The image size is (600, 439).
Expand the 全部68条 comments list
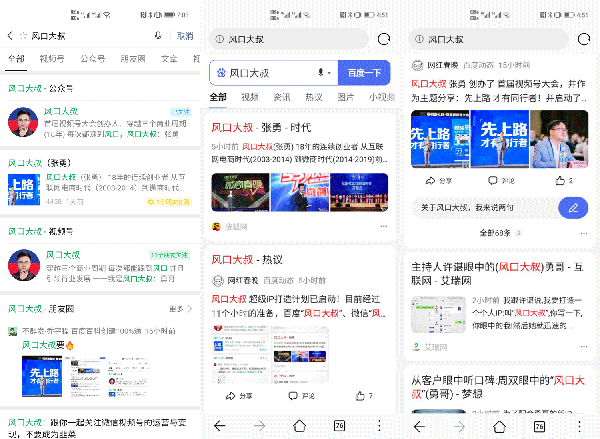pos(497,233)
